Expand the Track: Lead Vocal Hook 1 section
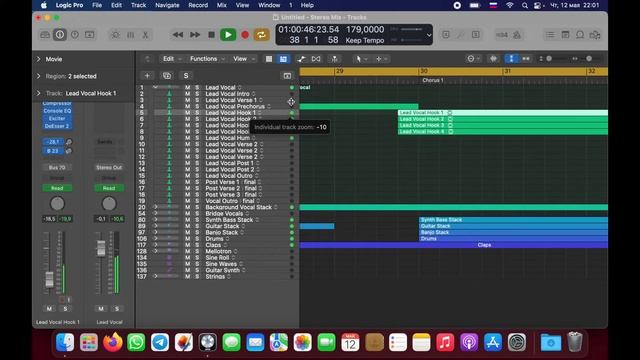This screenshot has height=360, width=640. (39, 93)
